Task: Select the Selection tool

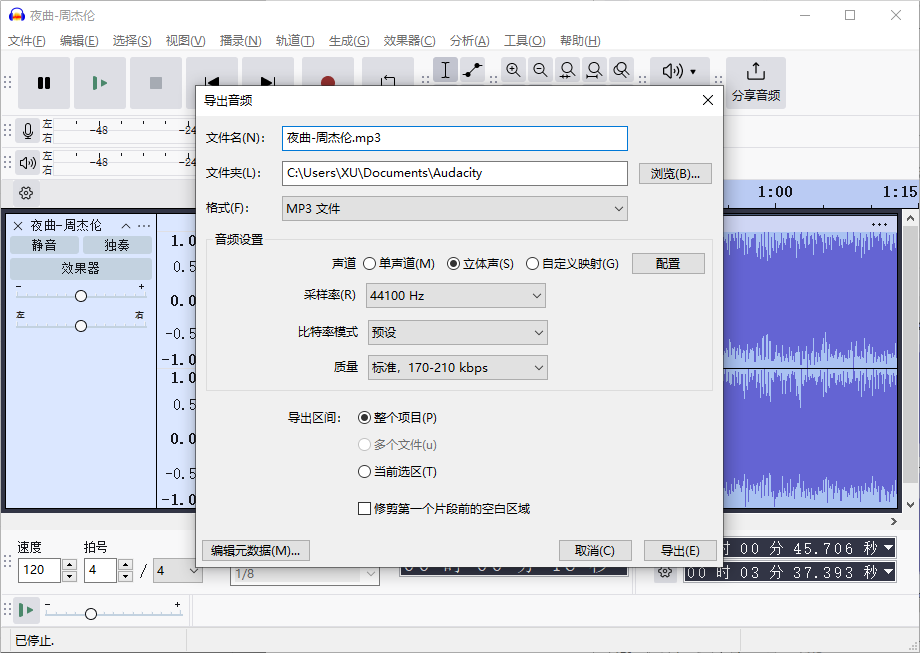Action: (x=445, y=70)
